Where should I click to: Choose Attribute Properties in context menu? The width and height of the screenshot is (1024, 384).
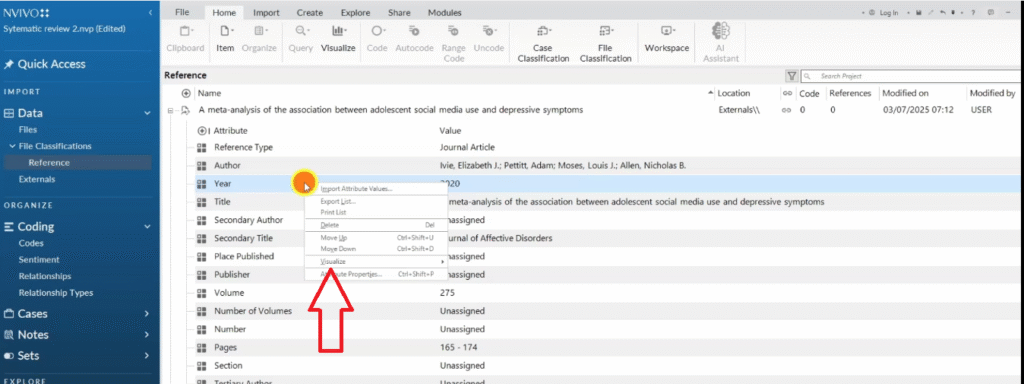point(376,274)
